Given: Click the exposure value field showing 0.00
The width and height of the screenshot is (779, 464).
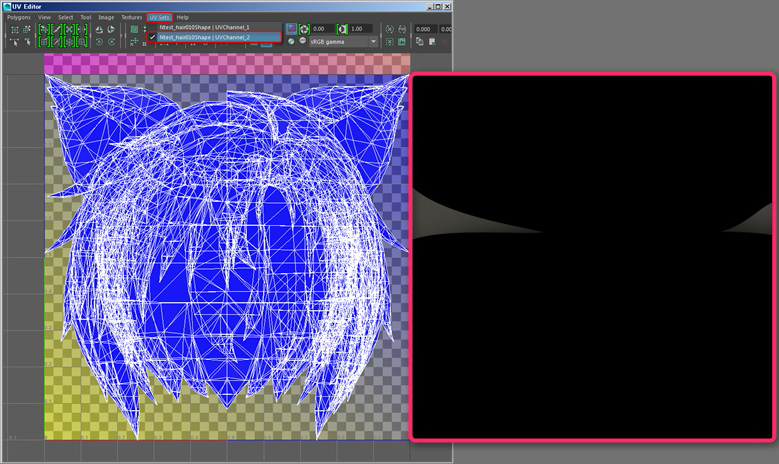Looking at the screenshot, I should pyautogui.click(x=324, y=29).
